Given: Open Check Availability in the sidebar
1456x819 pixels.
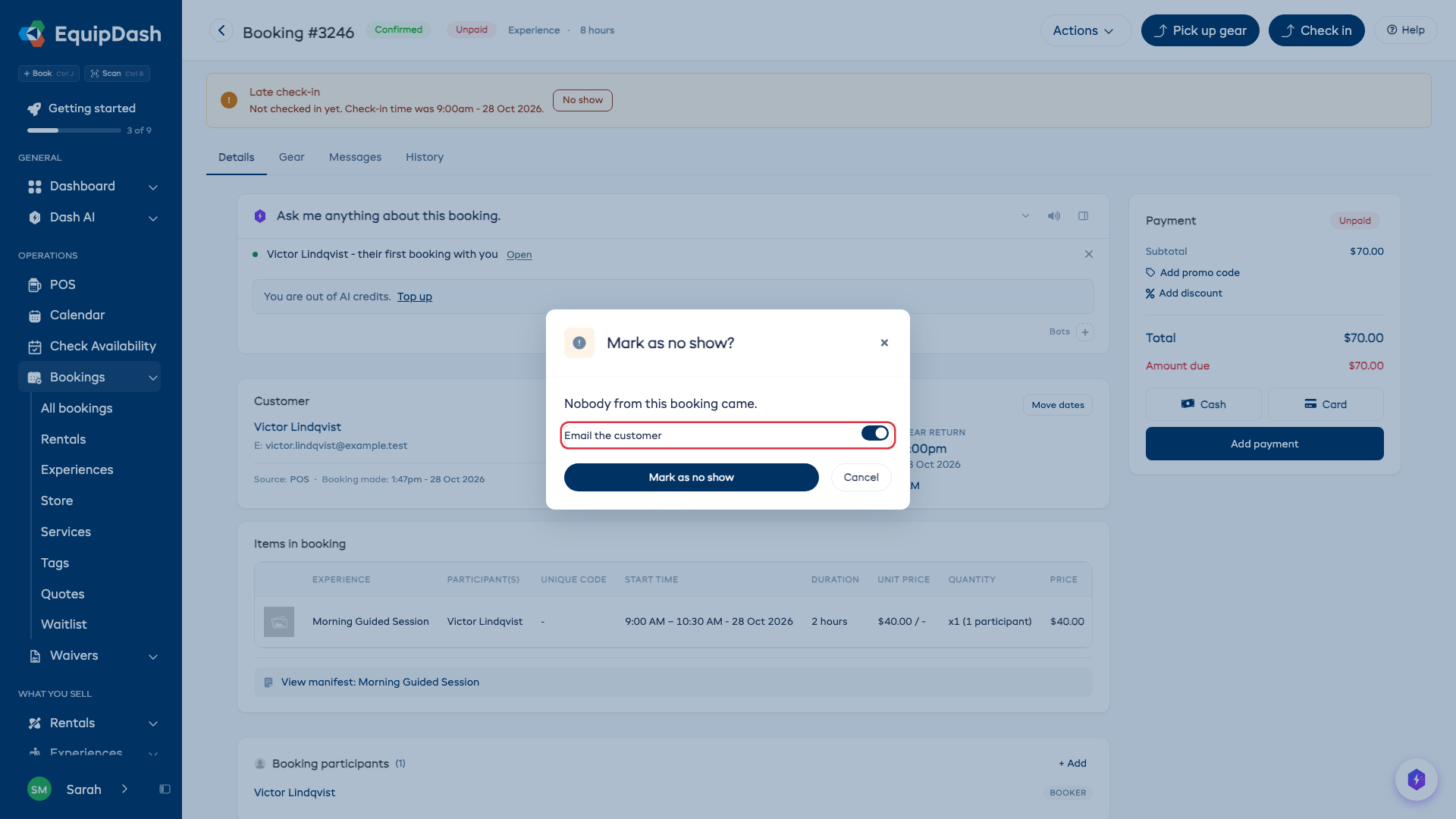Looking at the screenshot, I should click(x=93, y=347).
